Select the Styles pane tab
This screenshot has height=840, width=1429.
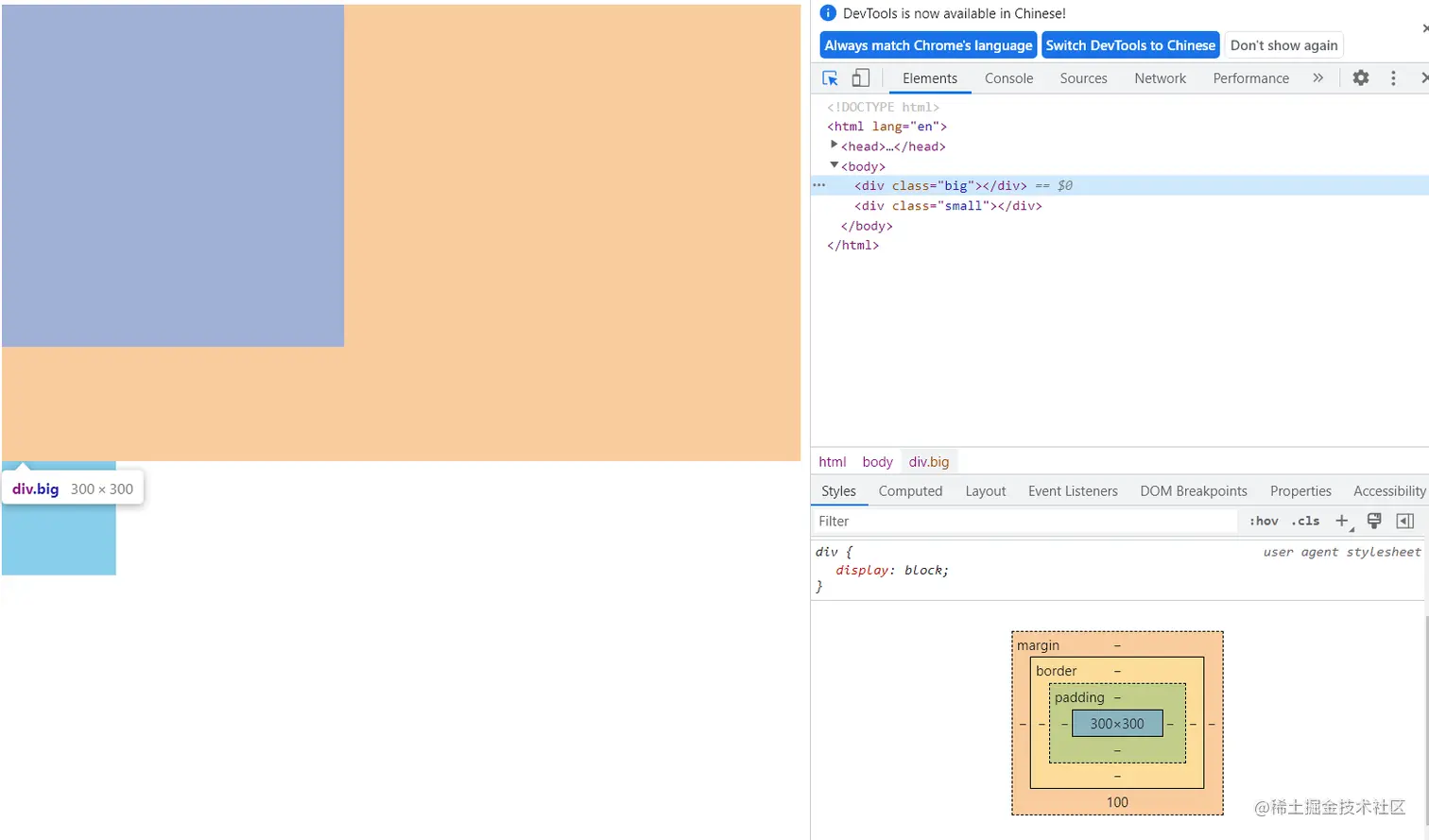pyautogui.click(x=838, y=491)
